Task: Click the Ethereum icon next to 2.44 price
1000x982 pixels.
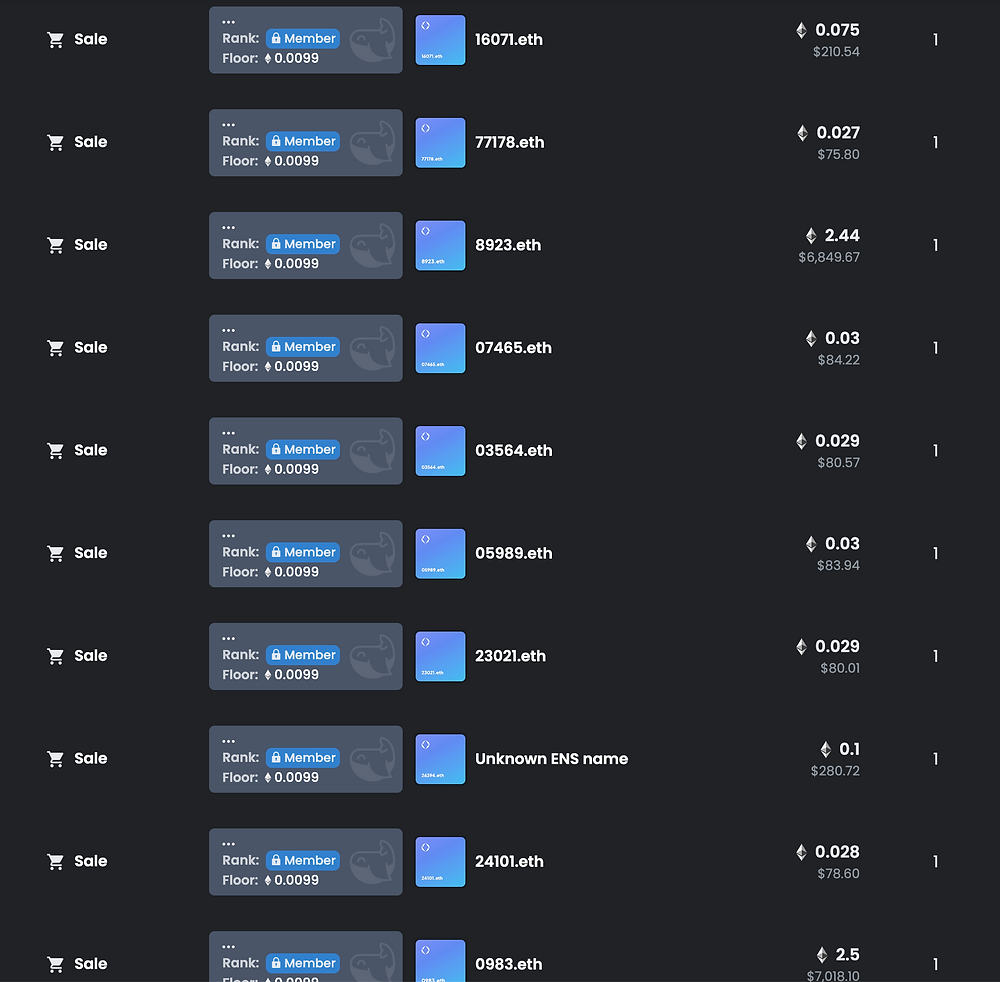Action: pos(811,236)
